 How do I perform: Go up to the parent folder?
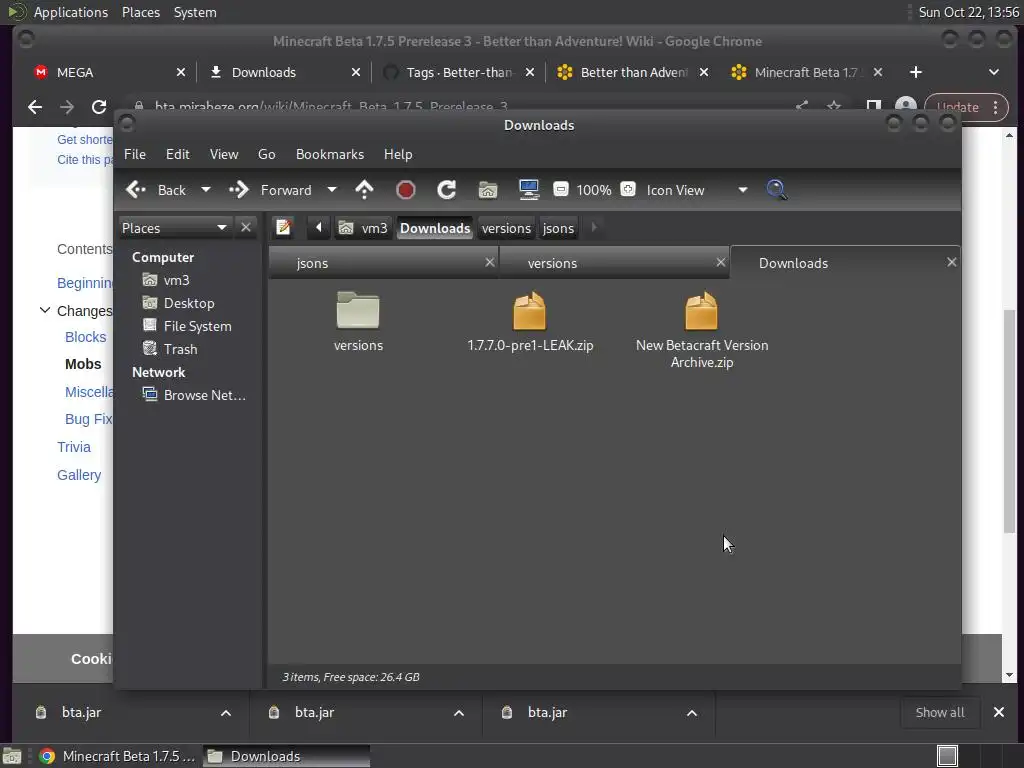click(364, 190)
